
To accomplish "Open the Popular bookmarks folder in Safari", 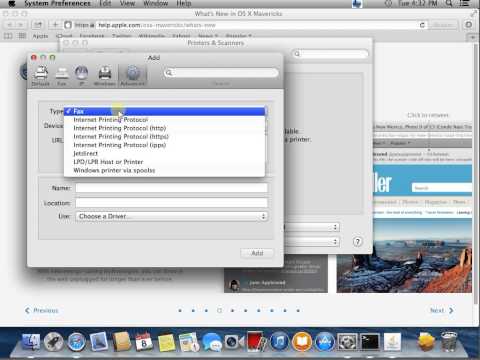I will tap(238, 36).
